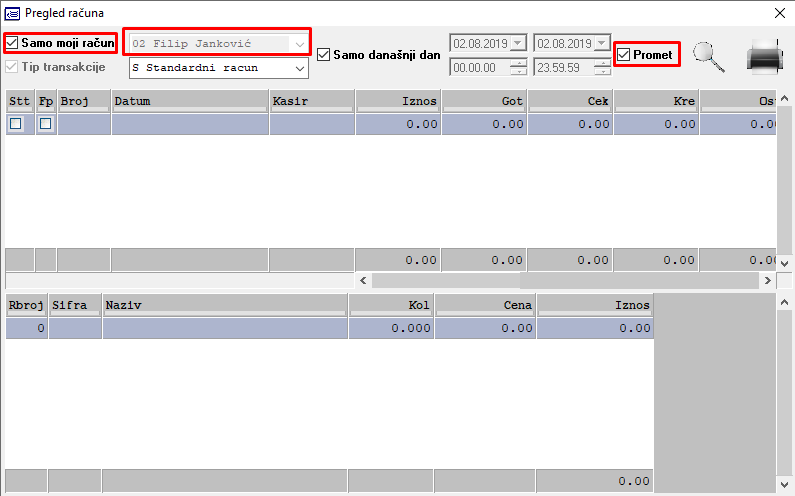Toggle the Promet checkbox
This screenshot has height=496, width=795.
click(624, 55)
